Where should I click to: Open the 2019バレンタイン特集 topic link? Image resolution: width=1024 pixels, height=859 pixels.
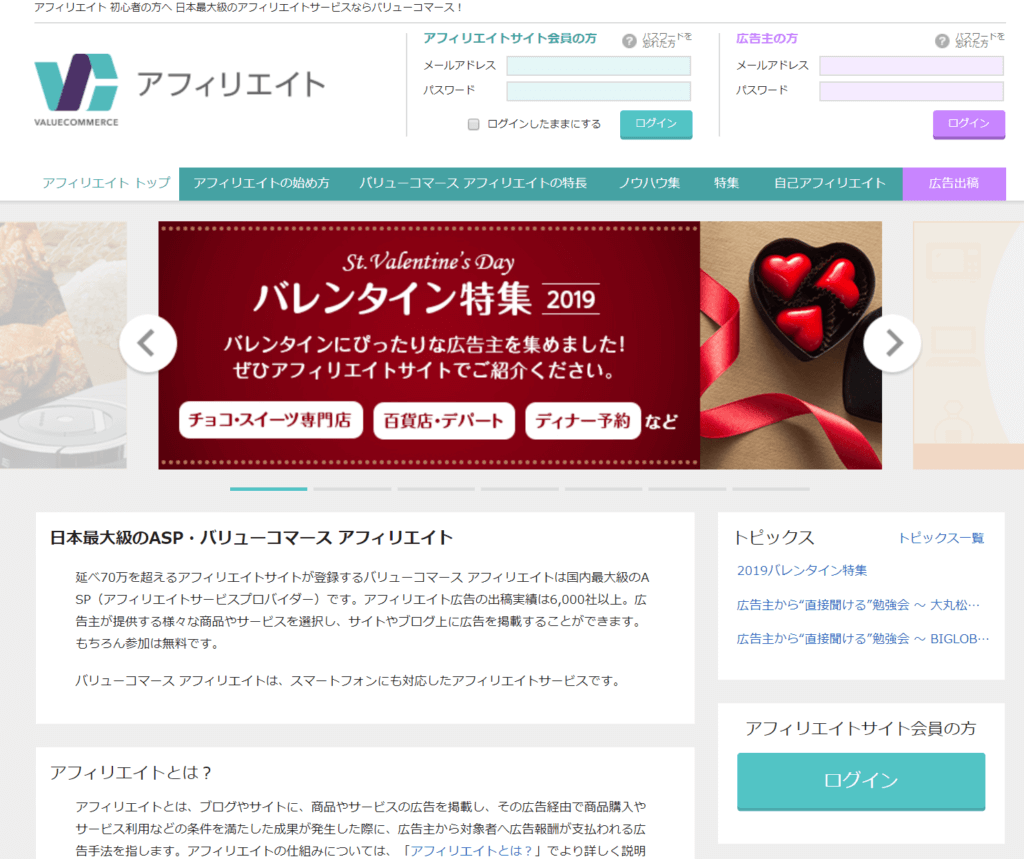801,570
